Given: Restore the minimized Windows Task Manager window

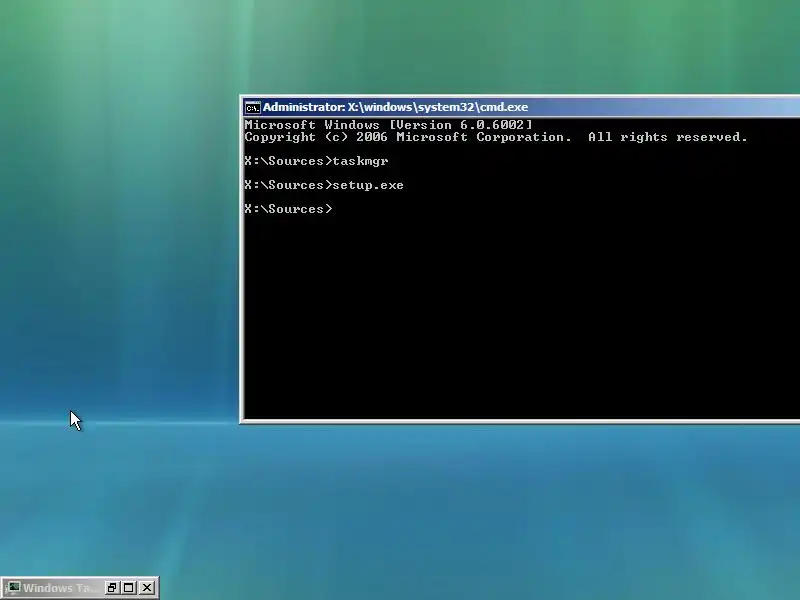Looking at the screenshot, I should (x=112, y=588).
